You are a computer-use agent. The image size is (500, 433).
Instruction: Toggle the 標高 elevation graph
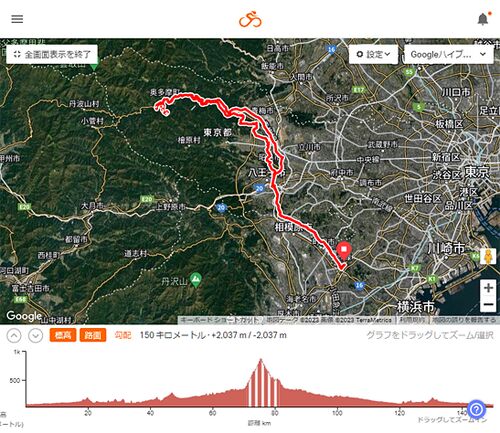[x=63, y=335]
